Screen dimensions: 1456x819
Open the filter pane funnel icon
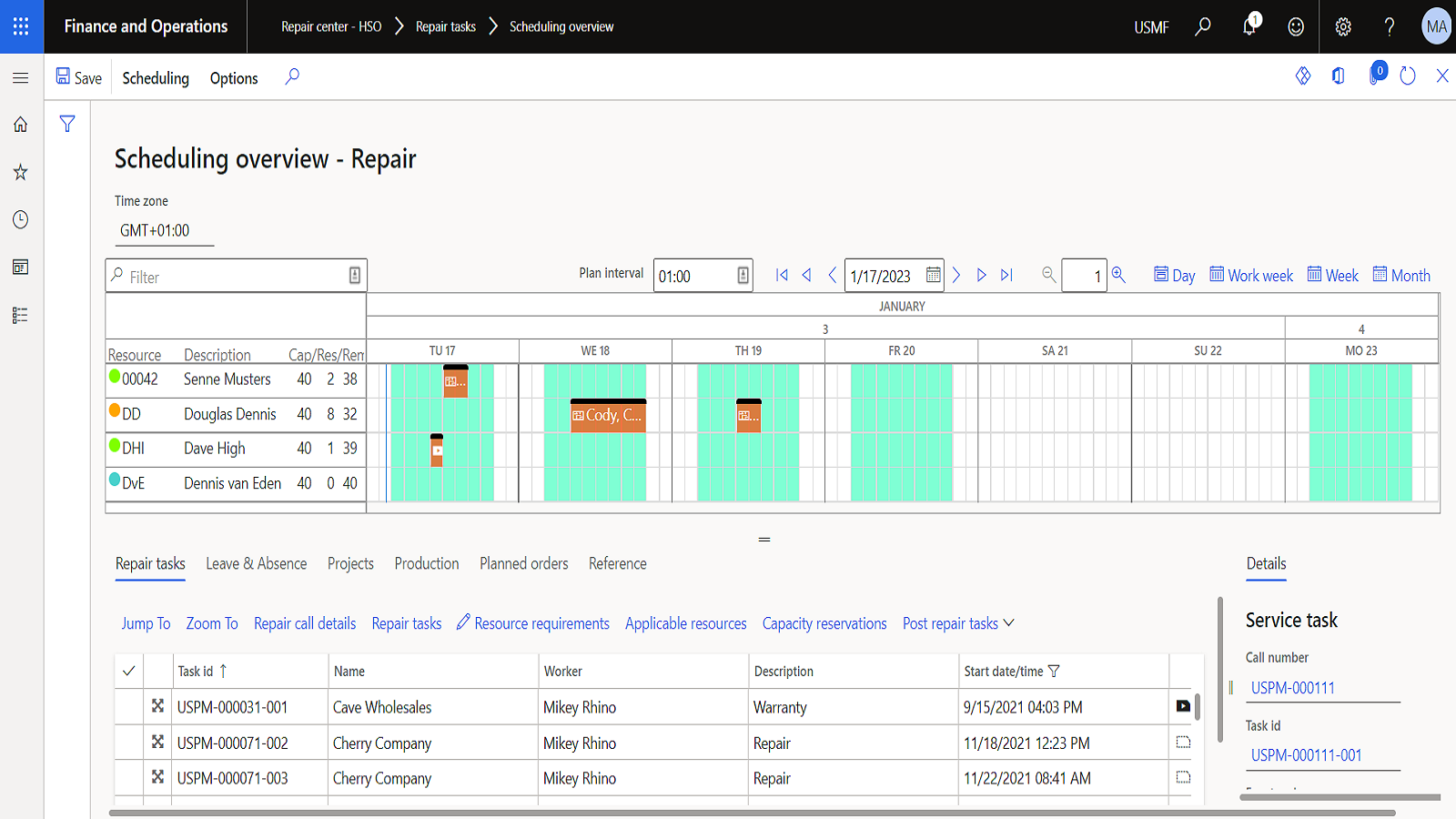coord(67,124)
